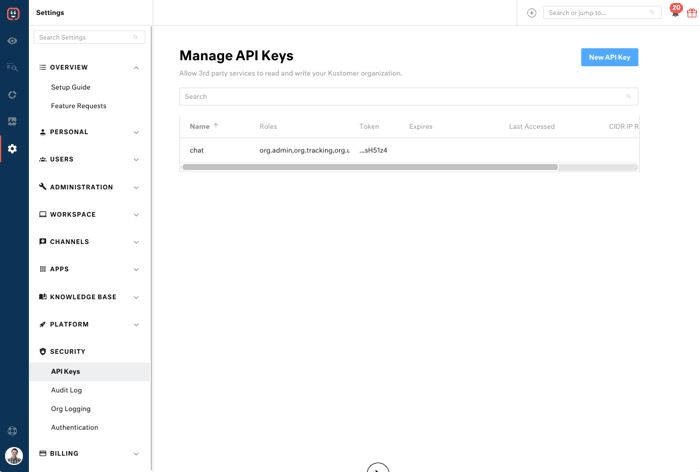Open the reporting chart icon in left rail

tap(12, 121)
